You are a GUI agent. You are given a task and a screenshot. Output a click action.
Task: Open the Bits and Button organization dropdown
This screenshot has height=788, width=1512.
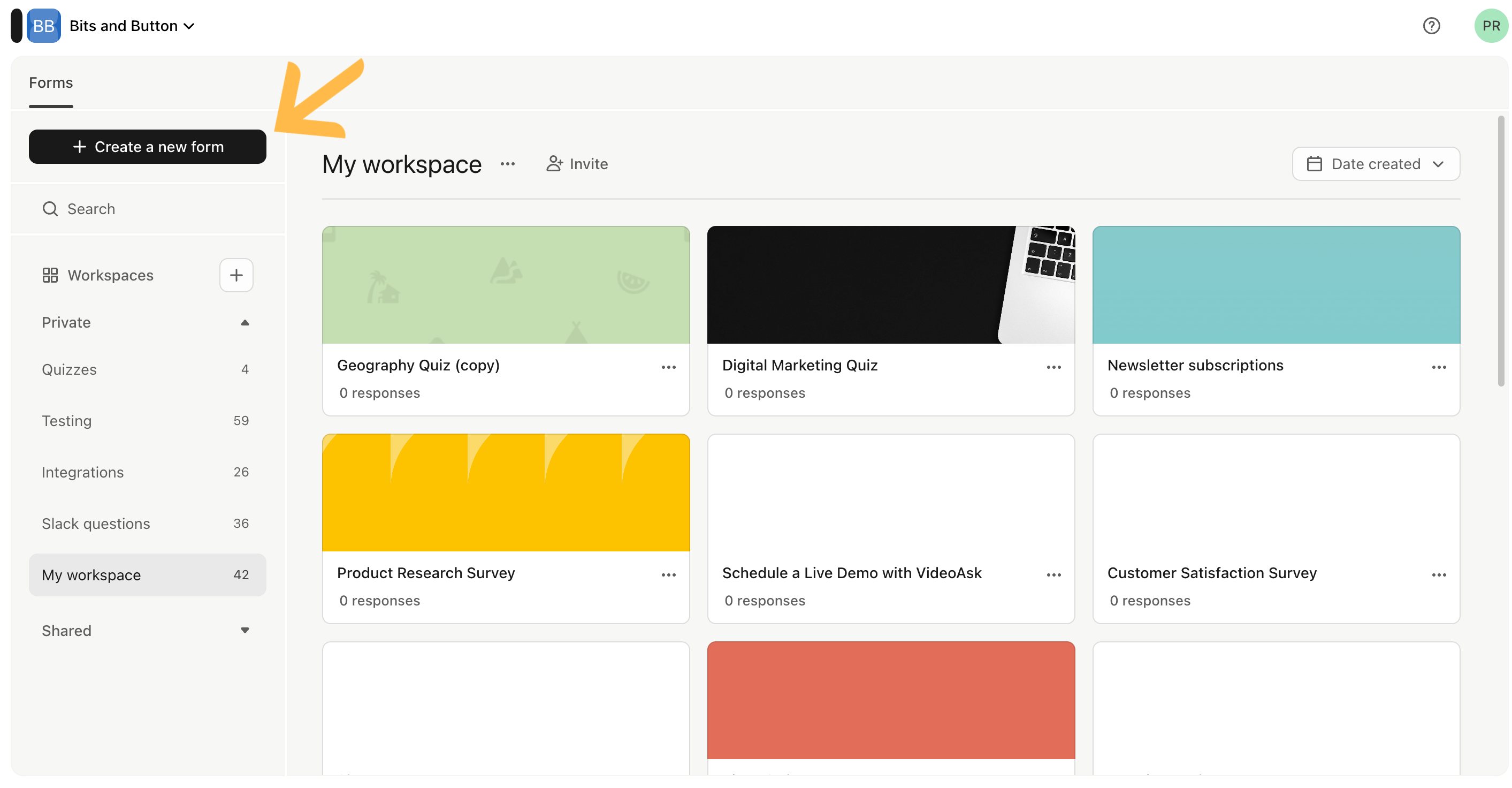[x=132, y=26]
